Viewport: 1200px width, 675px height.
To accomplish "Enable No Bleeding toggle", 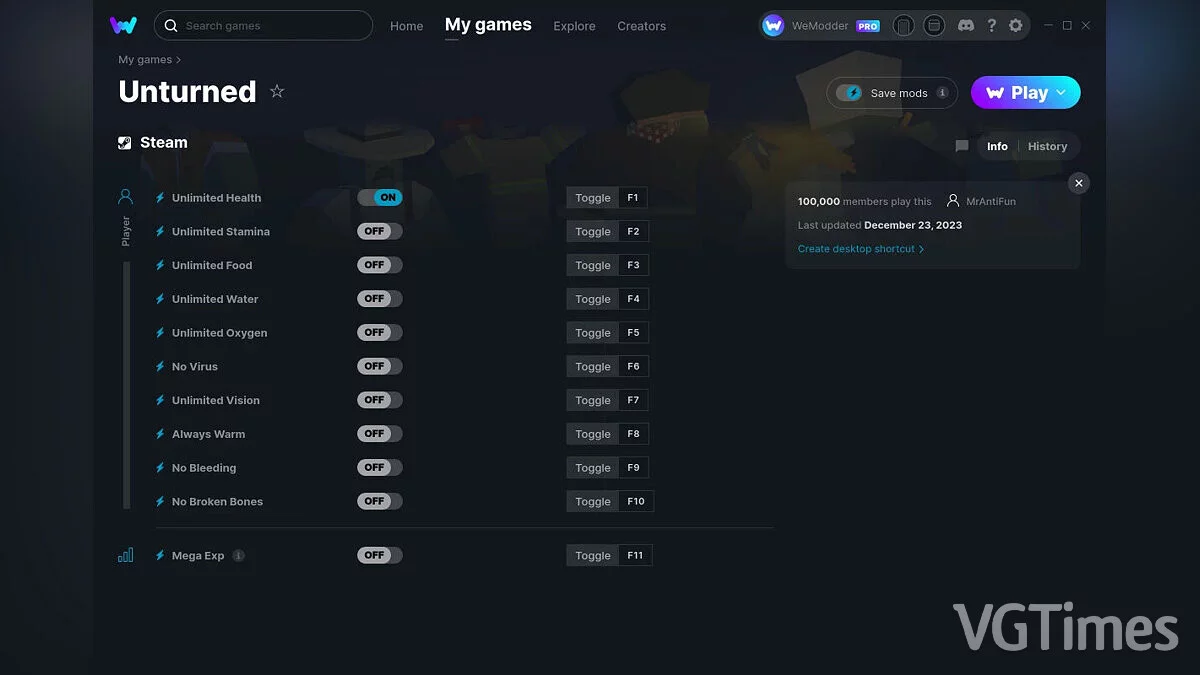I will point(380,467).
